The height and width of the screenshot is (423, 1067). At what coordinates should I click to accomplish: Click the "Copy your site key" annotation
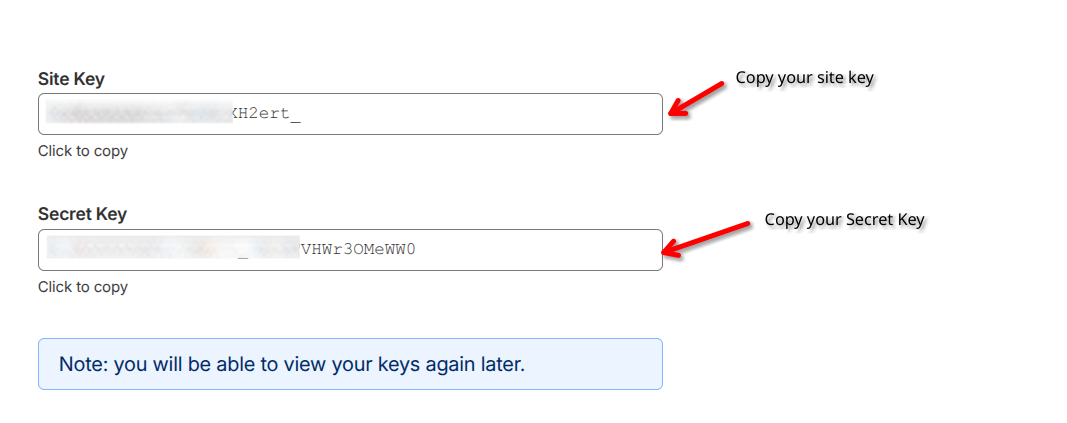tap(805, 77)
